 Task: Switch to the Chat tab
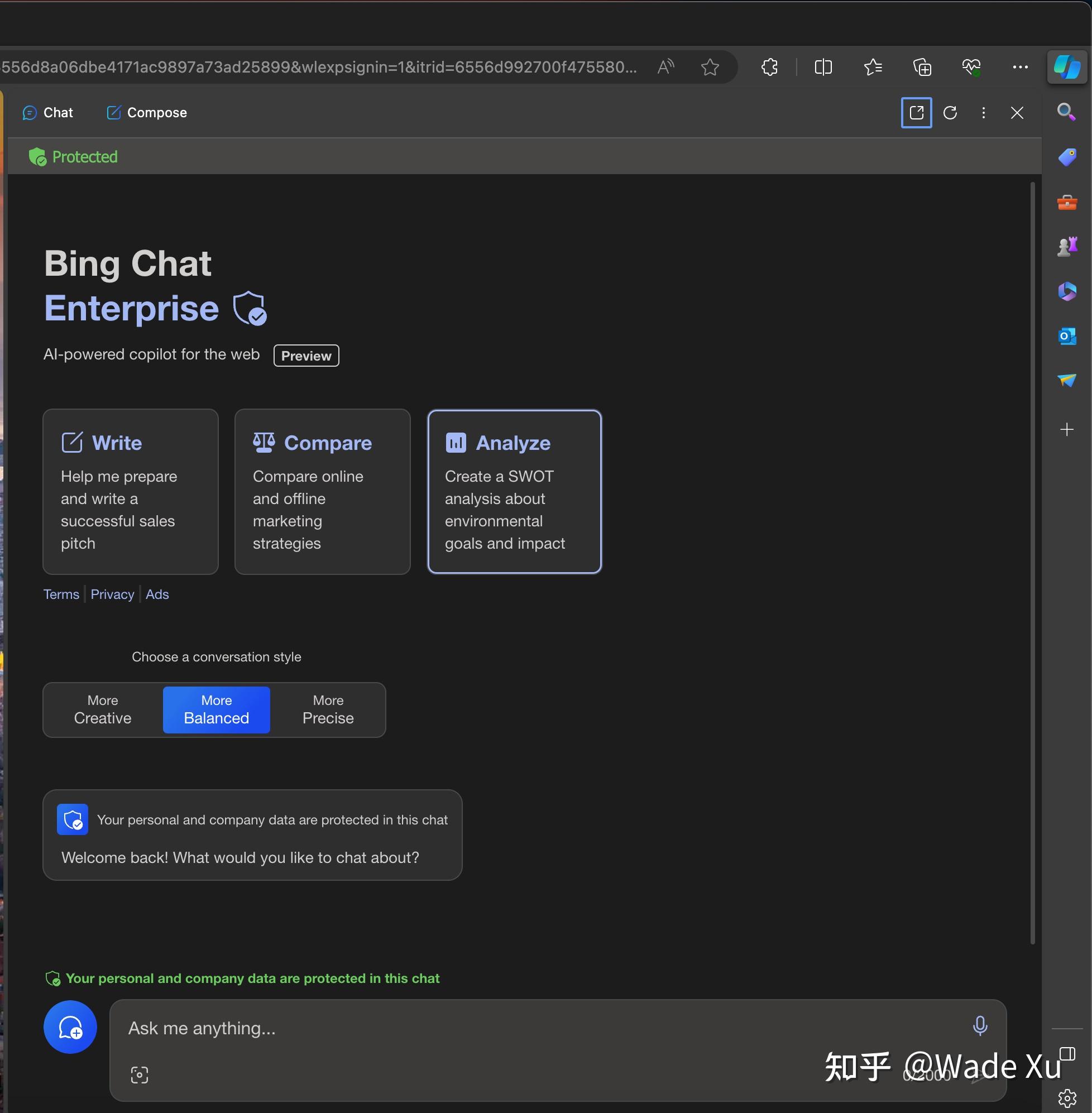point(48,112)
